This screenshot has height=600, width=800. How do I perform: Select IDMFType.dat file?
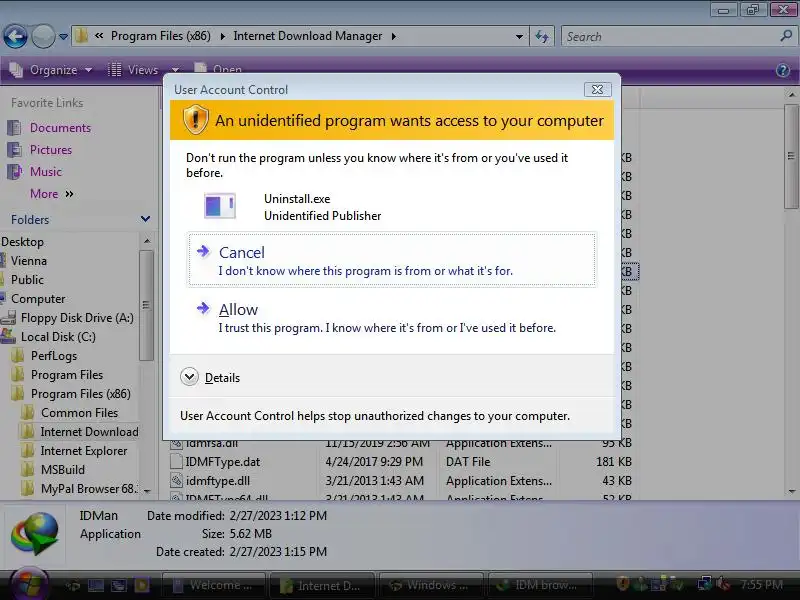tap(222, 462)
